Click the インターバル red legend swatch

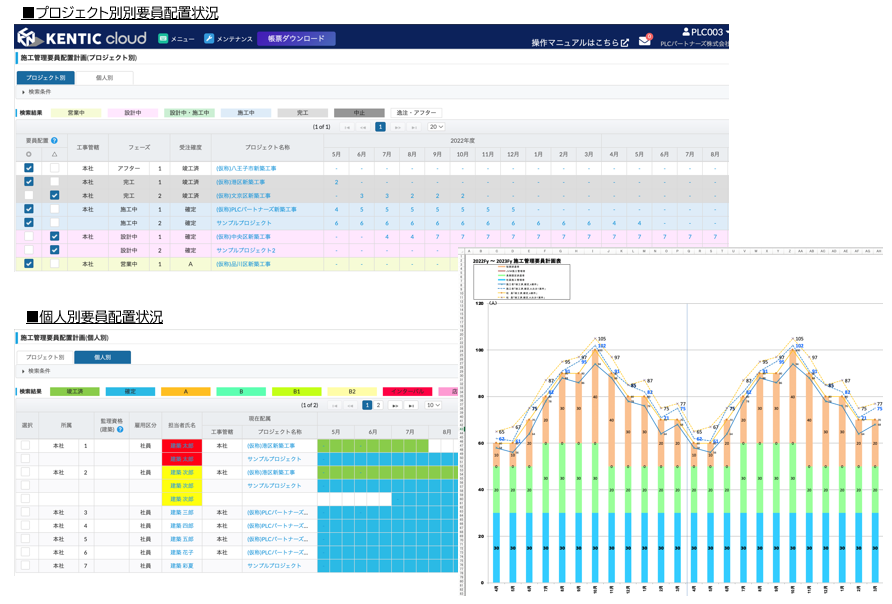tap(407, 391)
